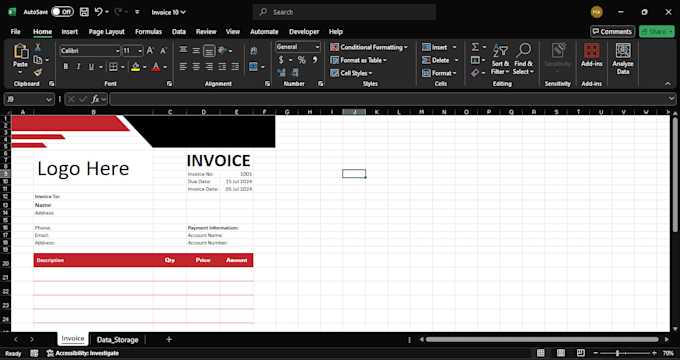Click the Search box in title bar
Screen dimensions: 680x360
(344, 12)
